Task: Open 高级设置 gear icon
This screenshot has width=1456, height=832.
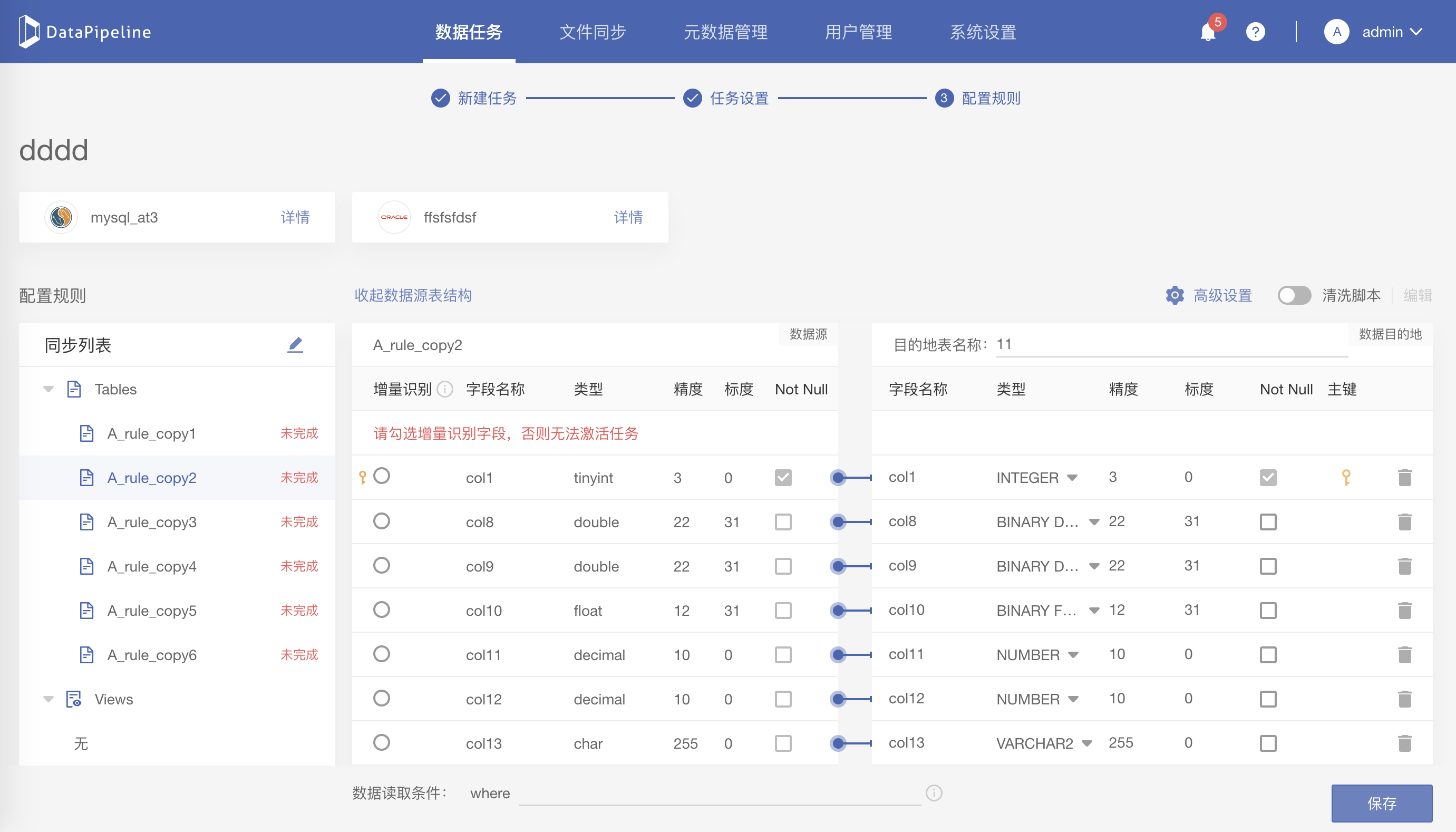Action: point(1174,295)
